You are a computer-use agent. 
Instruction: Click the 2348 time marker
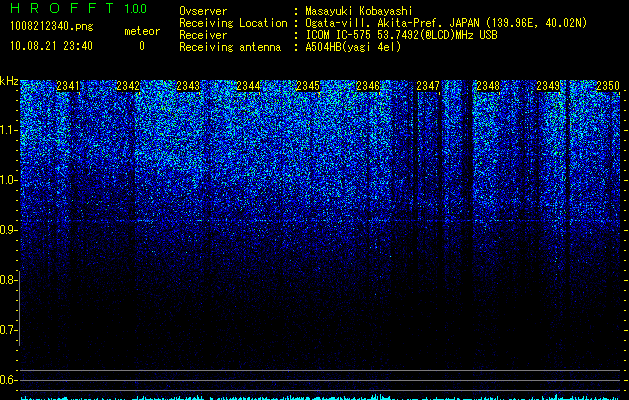488,86
